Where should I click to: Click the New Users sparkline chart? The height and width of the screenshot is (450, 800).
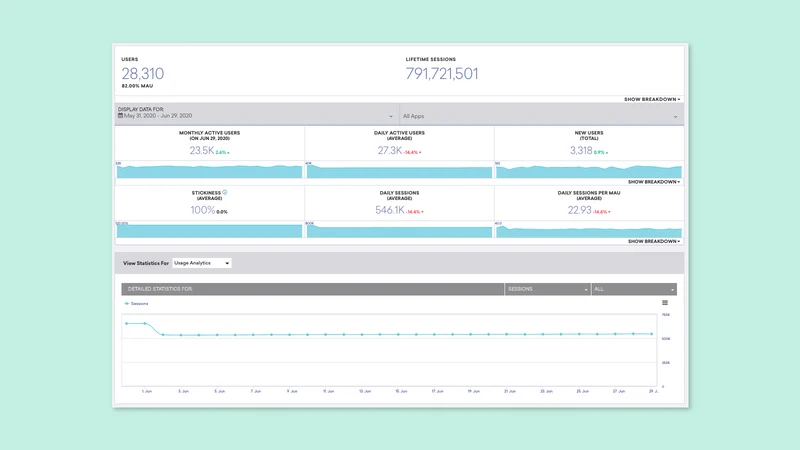pyautogui.click(x=589, y=170)
